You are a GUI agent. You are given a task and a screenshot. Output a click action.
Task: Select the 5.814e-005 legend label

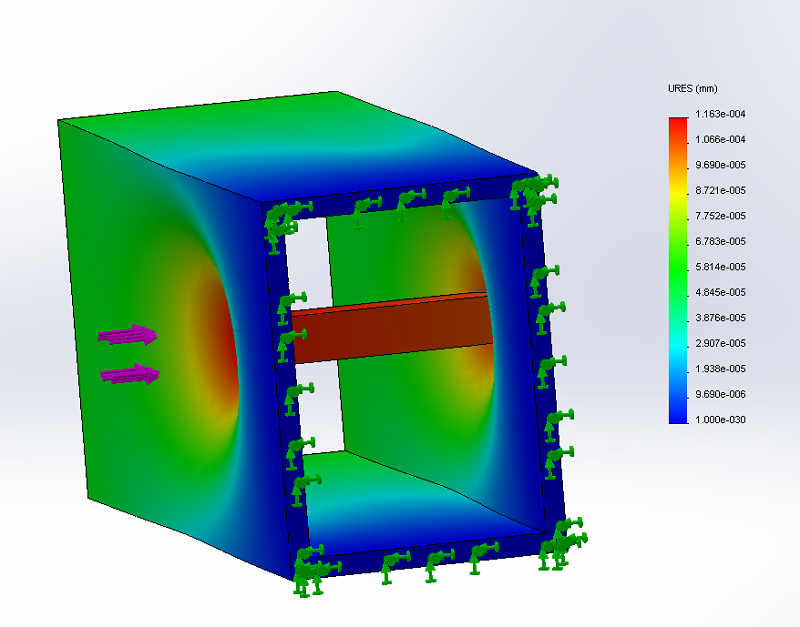(720, 267)
